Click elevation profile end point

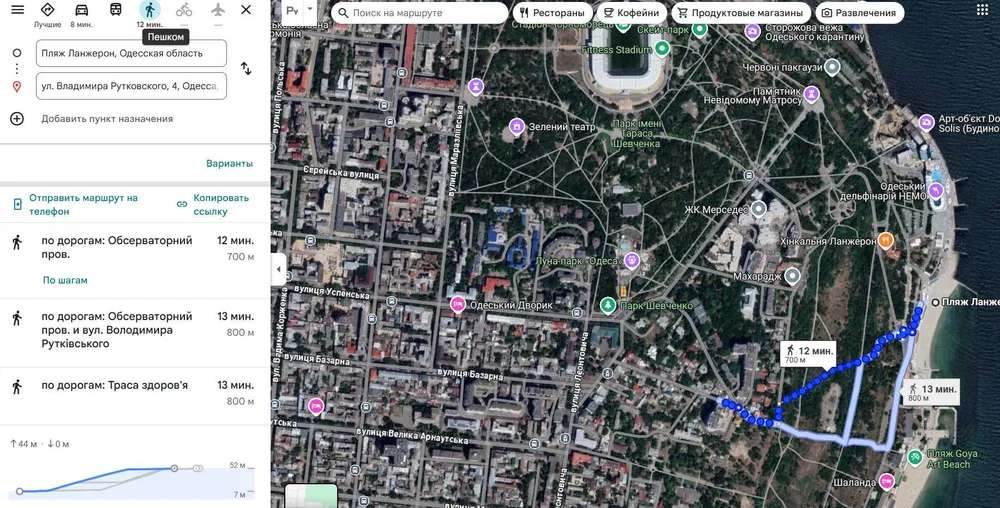174,468
